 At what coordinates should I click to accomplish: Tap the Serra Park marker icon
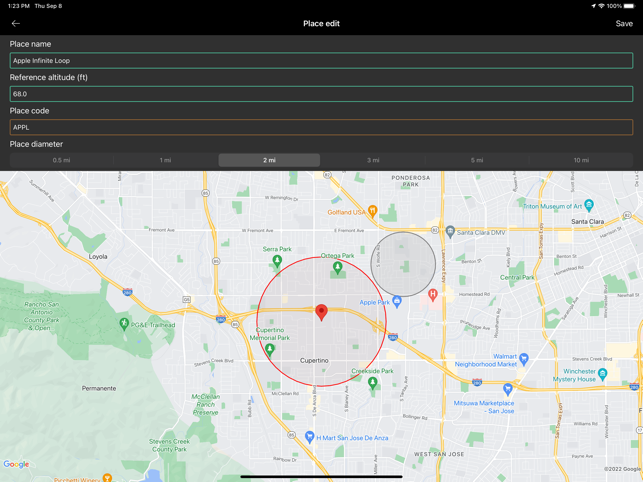(x=277, y=260)
